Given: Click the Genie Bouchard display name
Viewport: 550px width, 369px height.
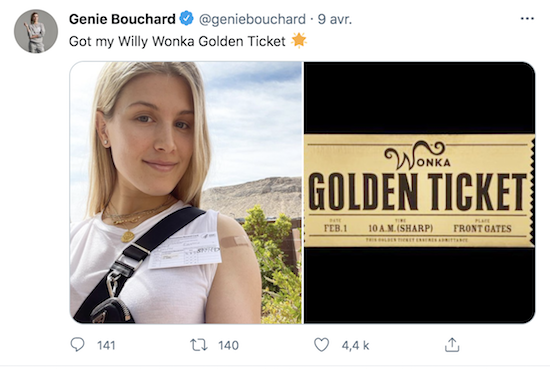Looking at the screenshot, I should click(x=122, y=19).
